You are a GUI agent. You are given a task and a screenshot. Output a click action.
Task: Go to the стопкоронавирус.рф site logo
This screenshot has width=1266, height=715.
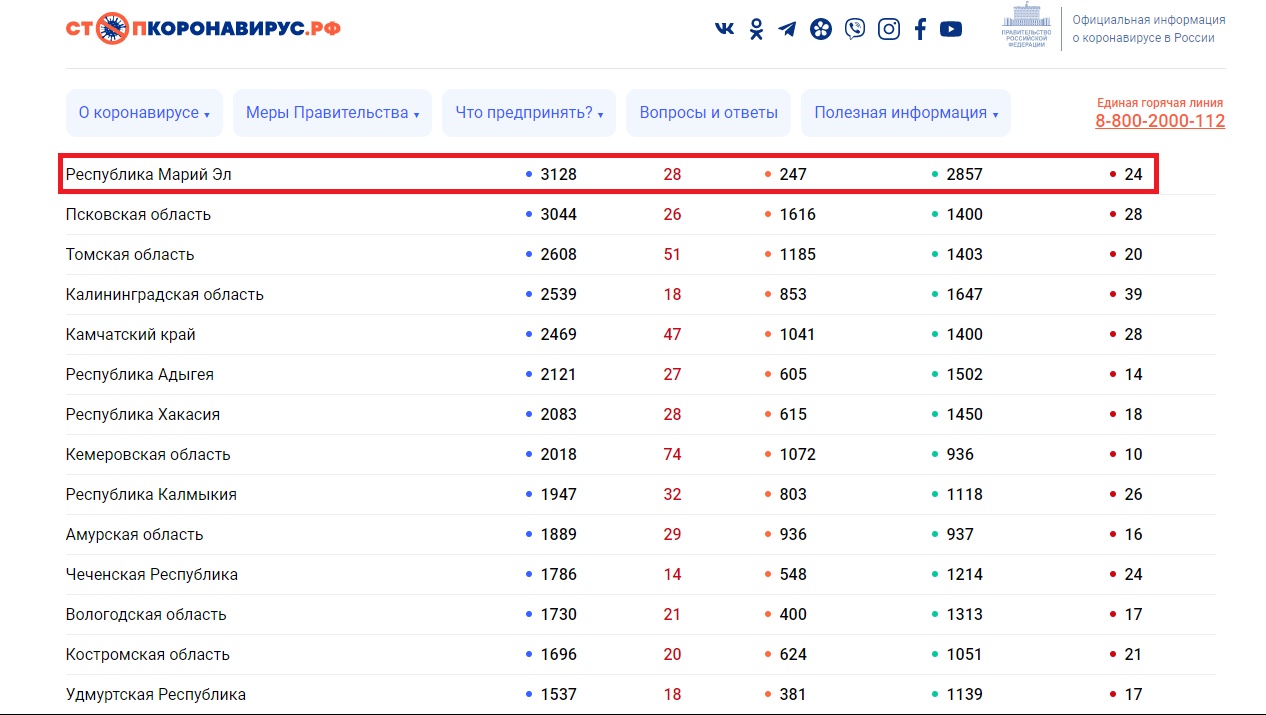coord(203,27)
